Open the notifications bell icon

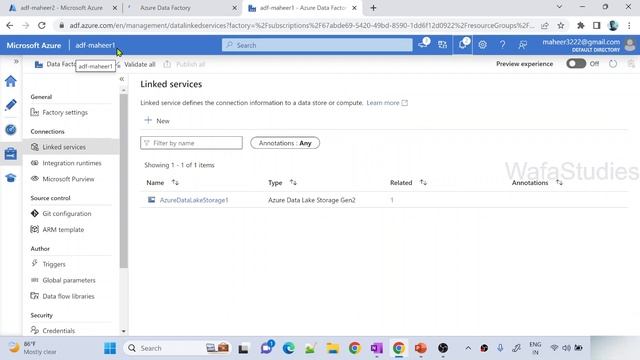click(x=463, y=44)
